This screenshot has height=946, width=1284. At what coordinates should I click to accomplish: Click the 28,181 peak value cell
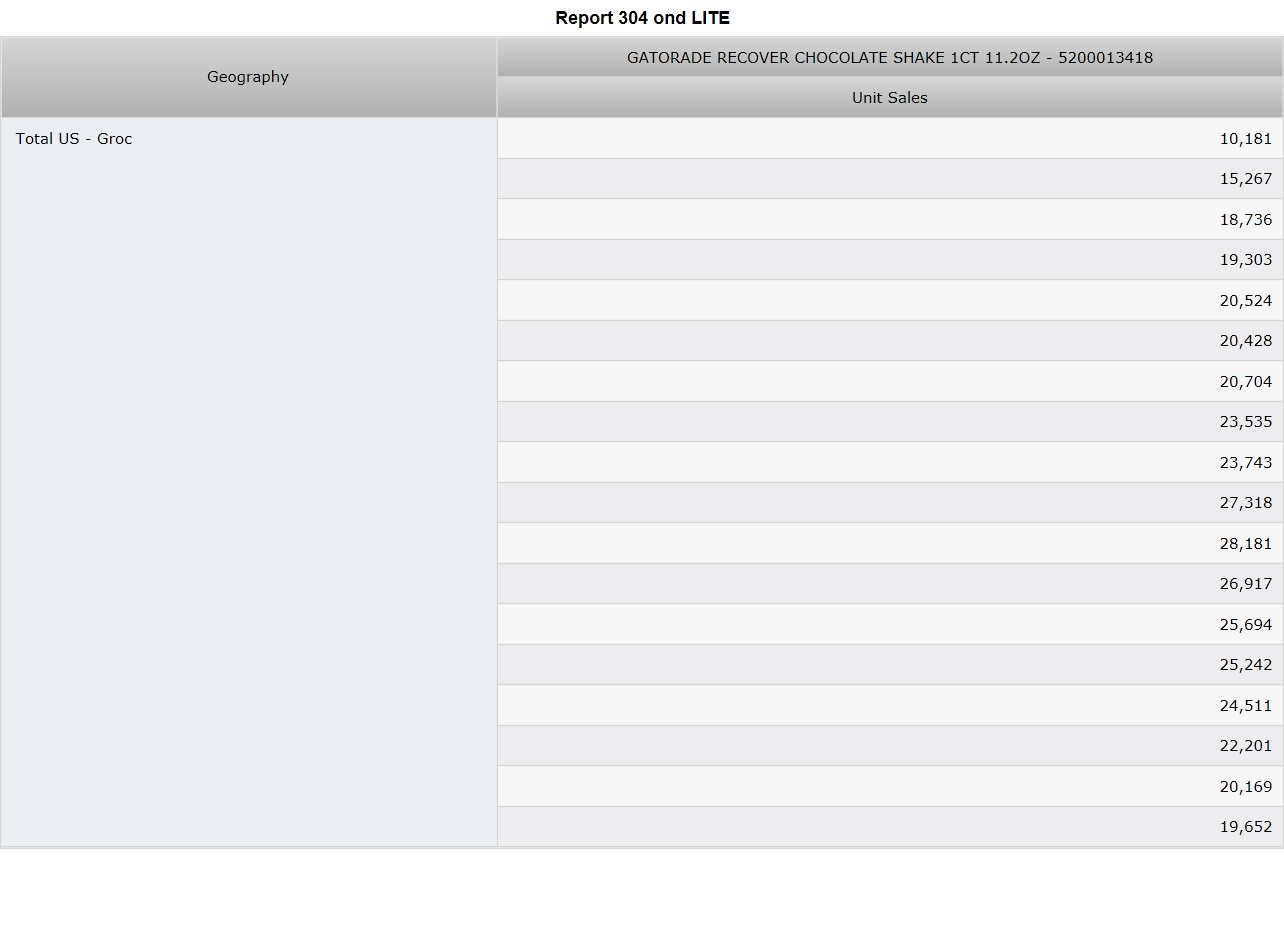[x=890, y=544]
